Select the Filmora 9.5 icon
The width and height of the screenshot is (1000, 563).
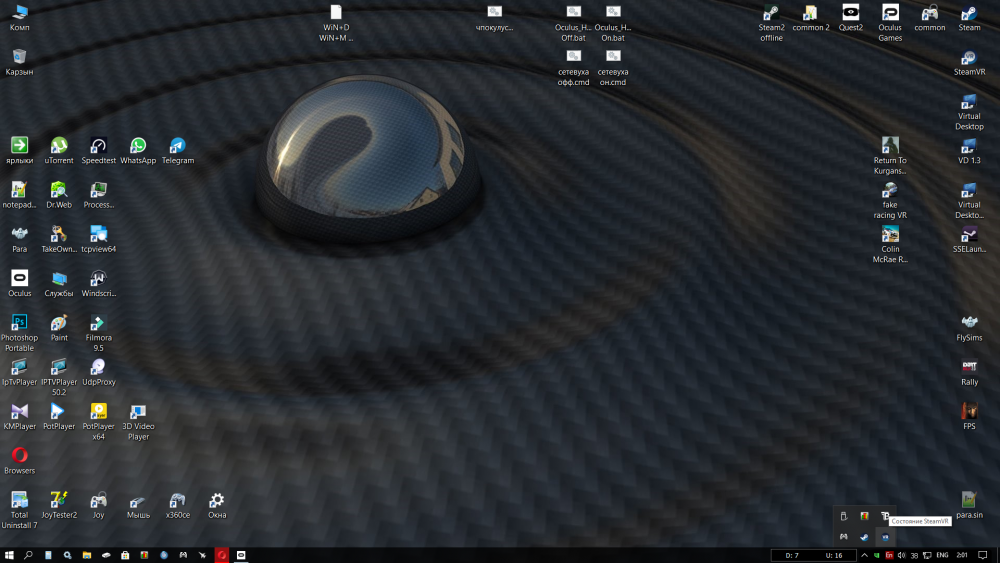98,333
